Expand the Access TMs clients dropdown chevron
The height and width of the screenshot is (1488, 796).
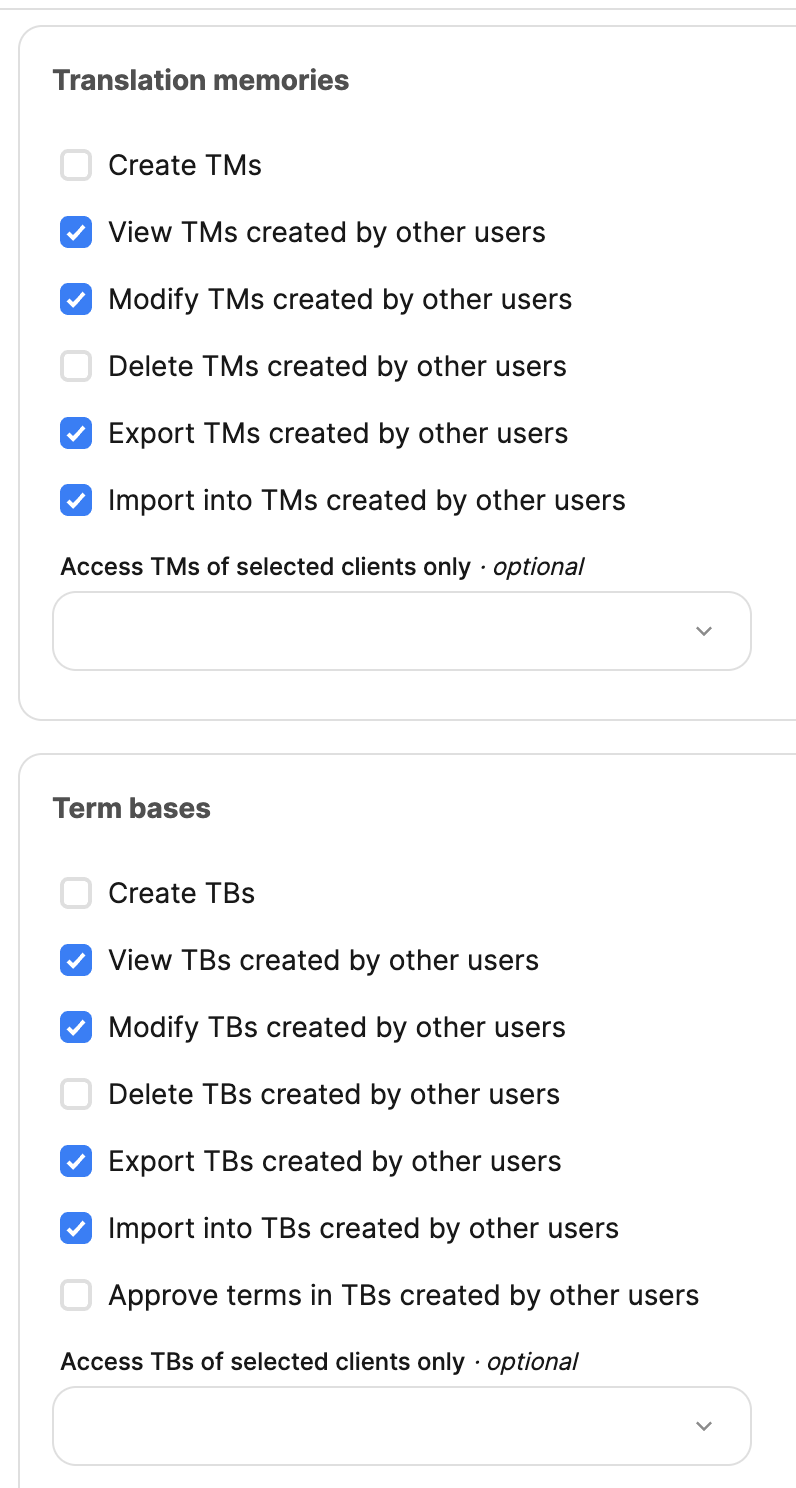pyautogui.click(x=704, y=631)
